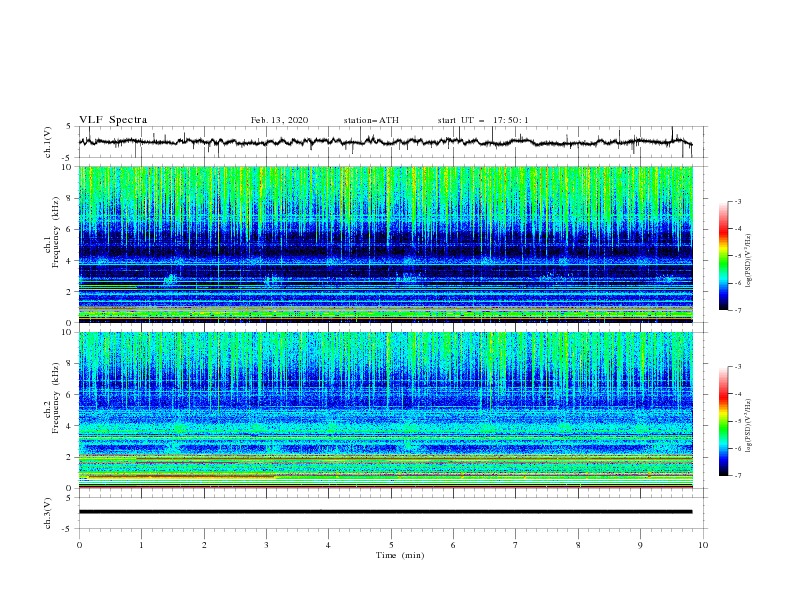Click the ch.2 spectrogram plot
This screenshot has width=792, height=612.
385,410
